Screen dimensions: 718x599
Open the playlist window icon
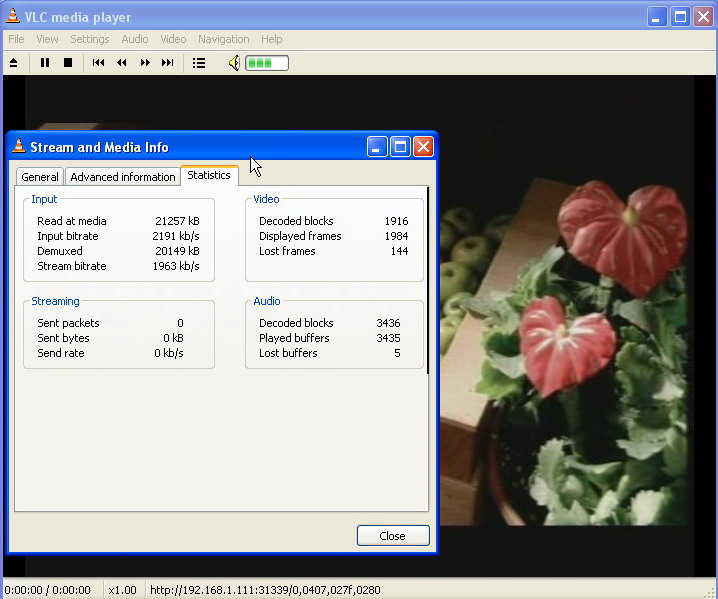[199, 63]
